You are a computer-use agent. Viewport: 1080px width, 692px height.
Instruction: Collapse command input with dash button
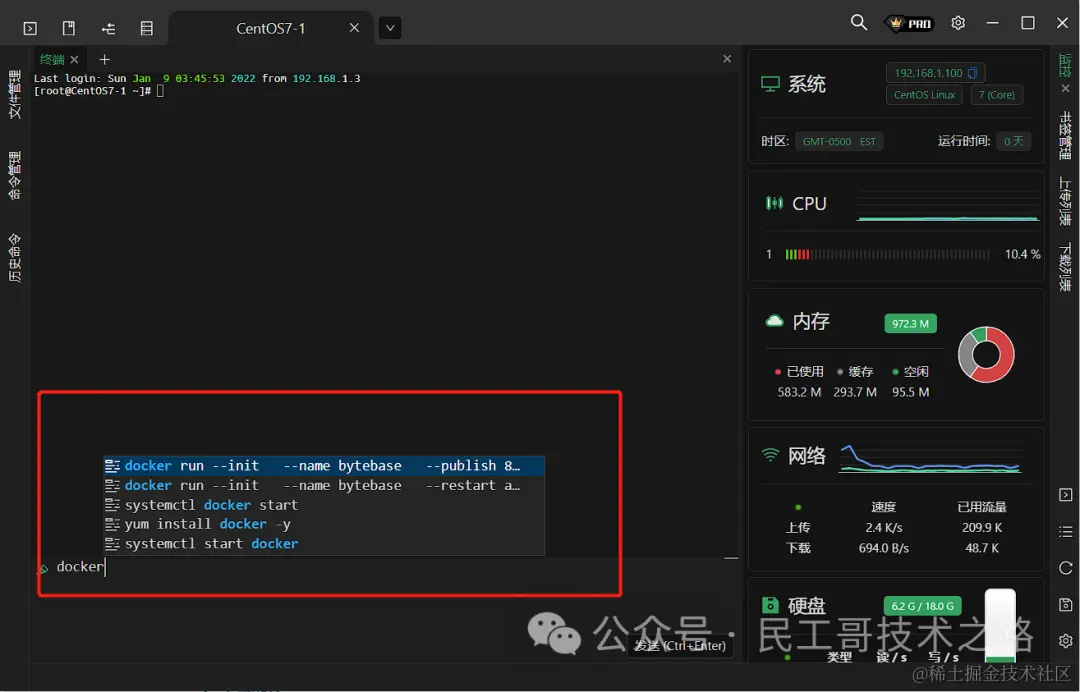click(731, 558)
